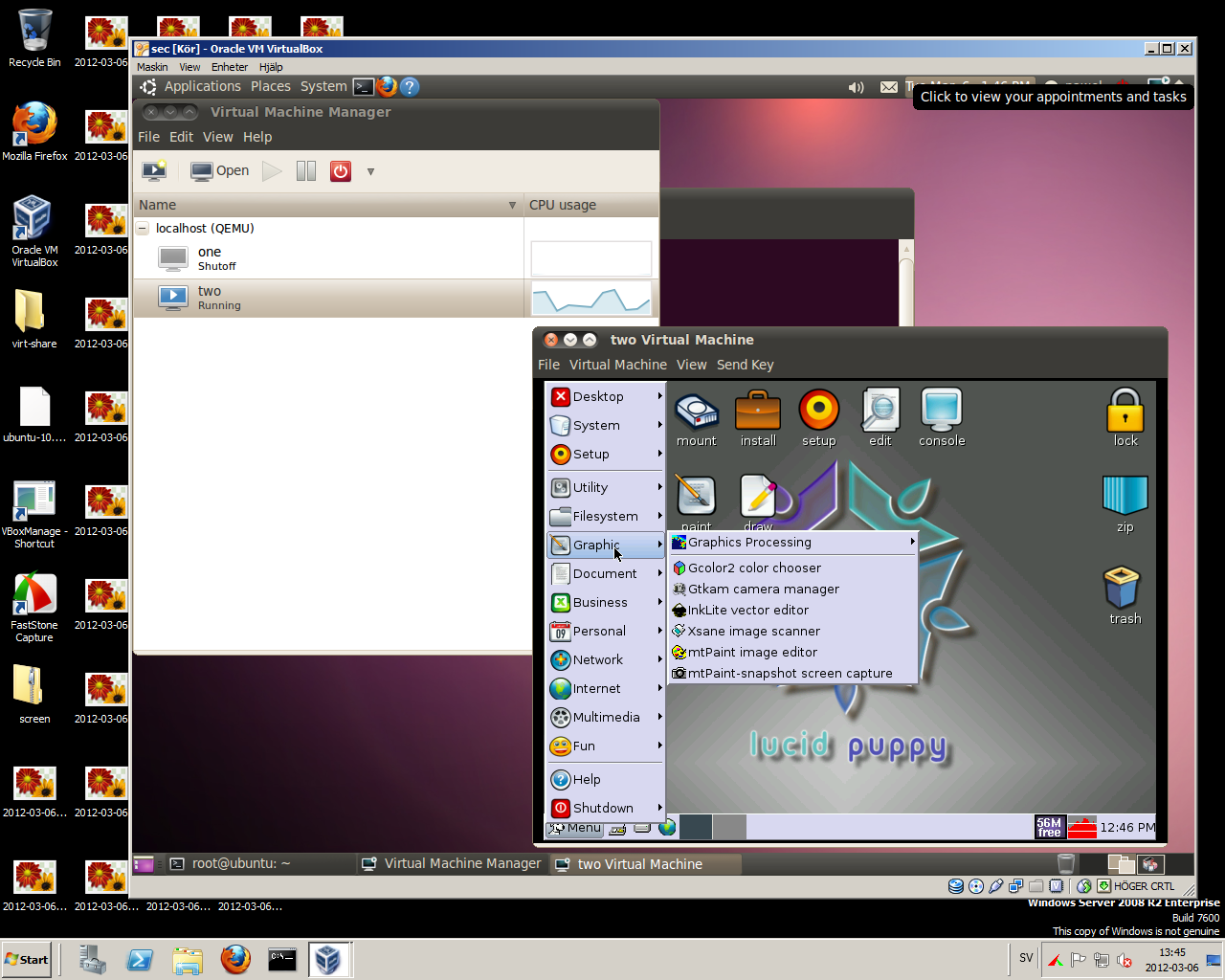Click the Open button in VM Manager toolbar
The width and height of the screenshot is (1225, 980).
coord(220,171)
